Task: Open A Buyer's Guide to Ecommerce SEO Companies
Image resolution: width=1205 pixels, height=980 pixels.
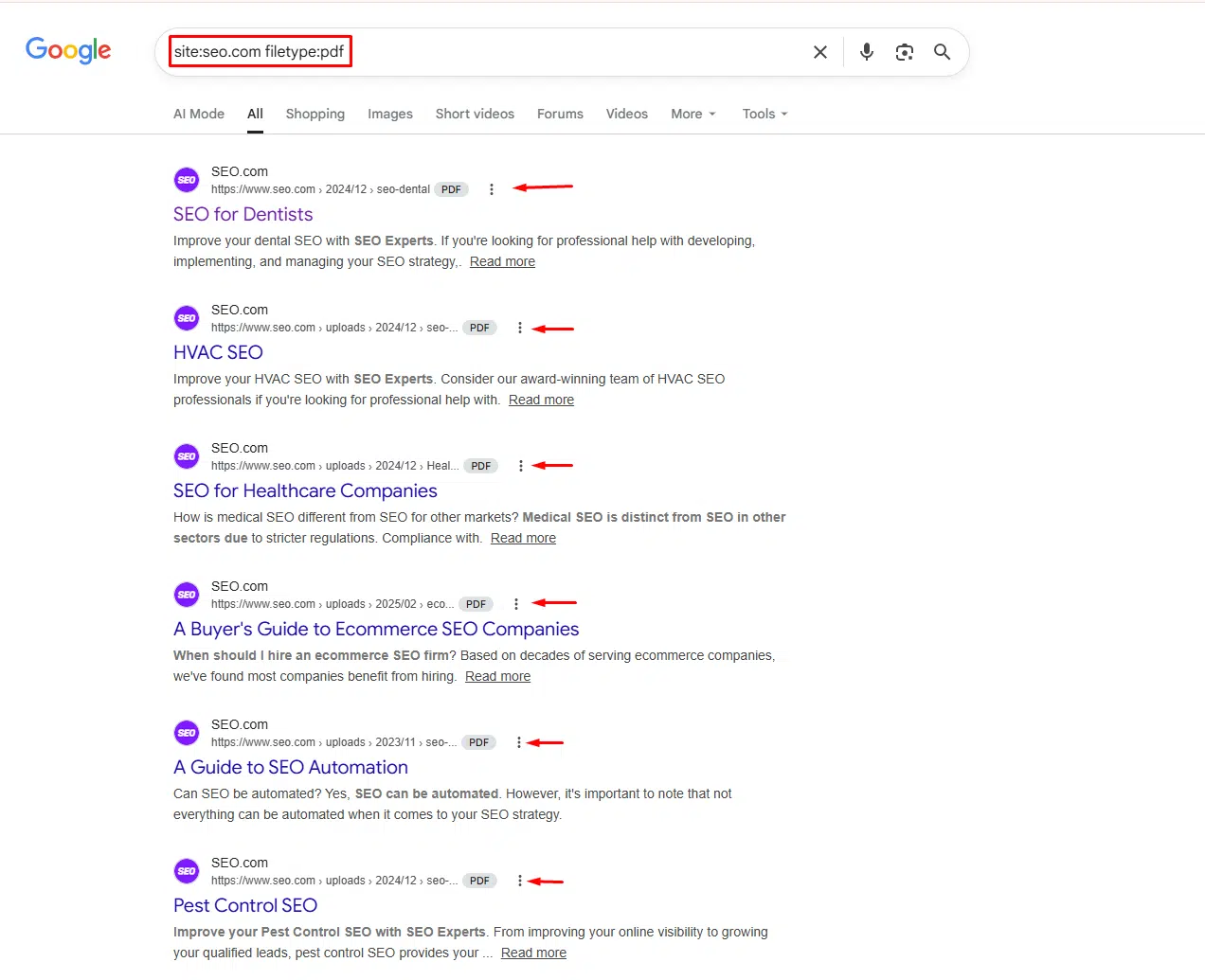Action: [x=376, y=629]
